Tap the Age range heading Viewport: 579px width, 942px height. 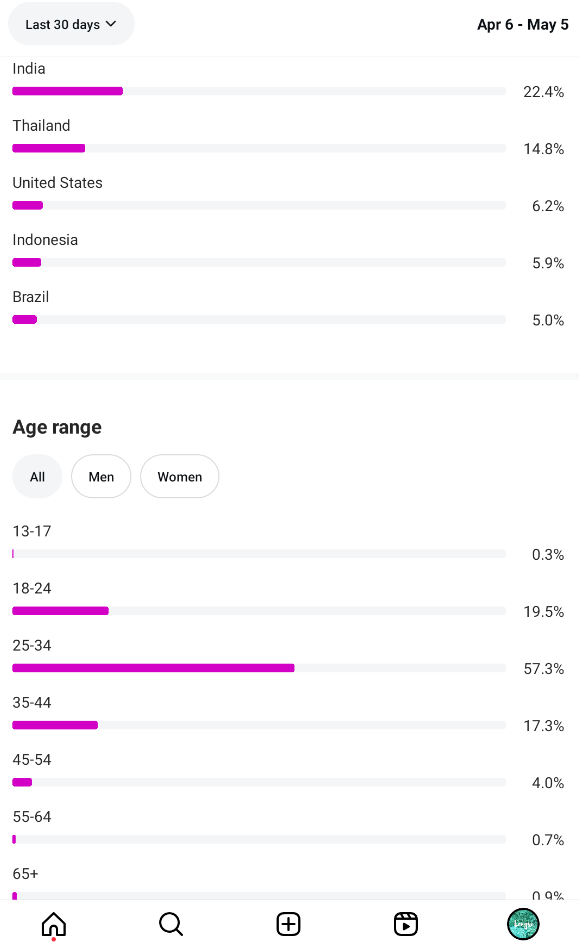coord(57,427)
